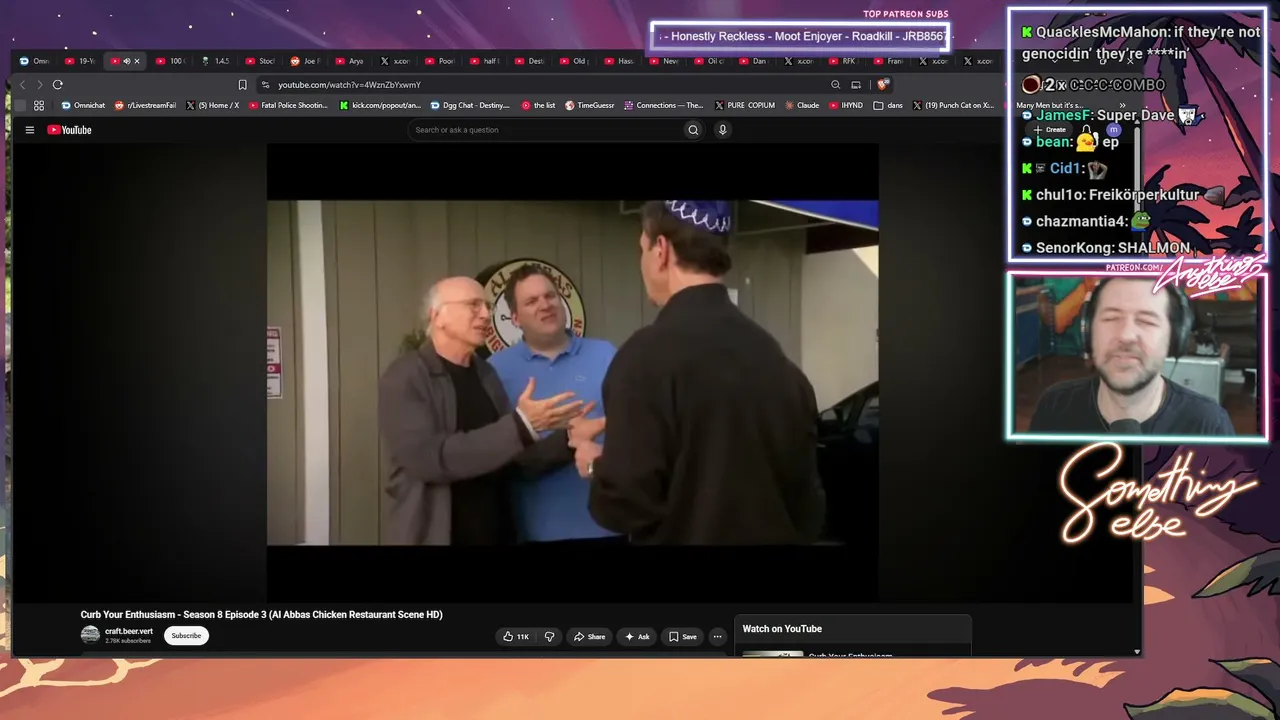Share the Curb Your Enthusiasm video
Image resolution: width=1280 pixels, height=720 pixels.
tap(589, 637)
